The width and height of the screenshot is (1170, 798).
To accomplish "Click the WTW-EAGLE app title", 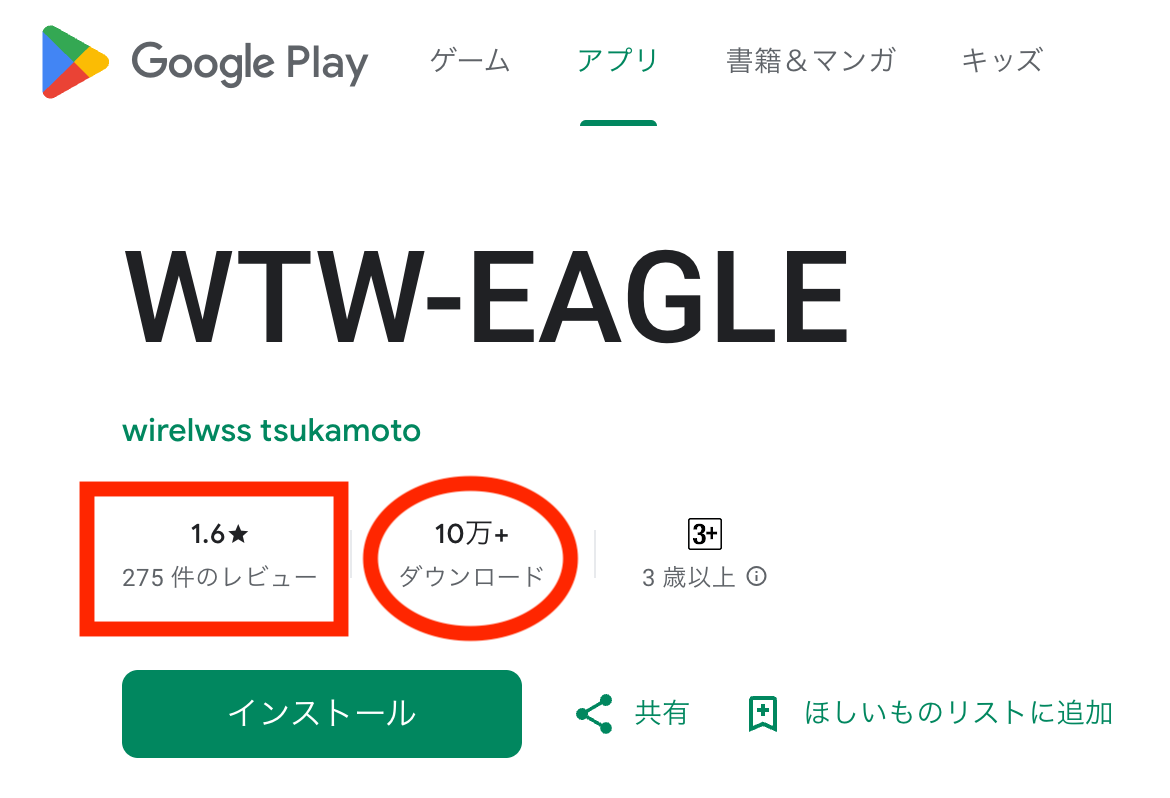I will (486, 298).
